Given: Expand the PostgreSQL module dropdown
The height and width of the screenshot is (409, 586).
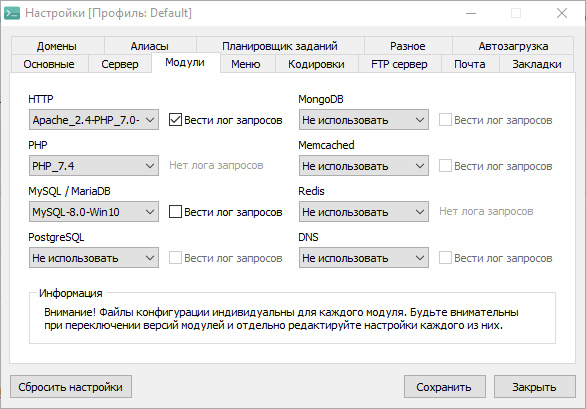Looking at the screenshot, I should pos(94,258).
